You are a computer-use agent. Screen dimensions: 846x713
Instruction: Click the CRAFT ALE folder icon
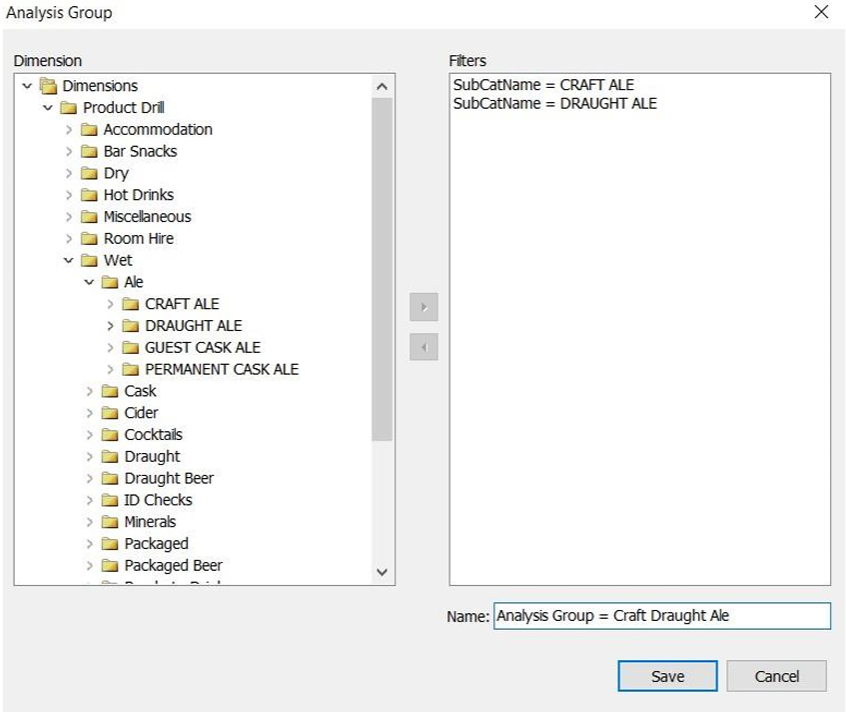[130, 304]
